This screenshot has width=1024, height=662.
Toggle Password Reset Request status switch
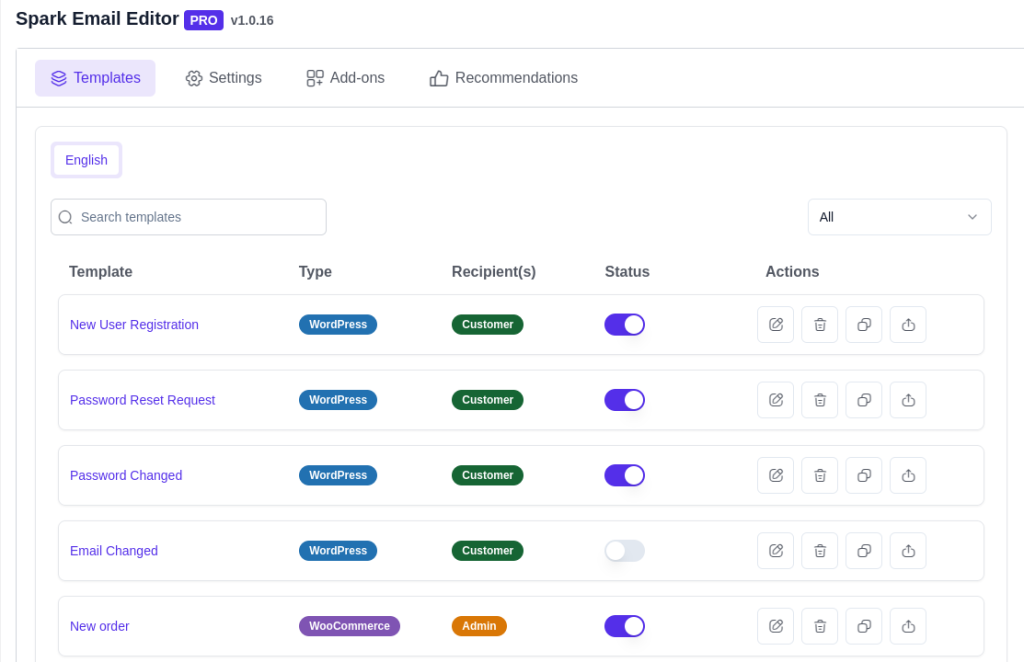point(624,400)
